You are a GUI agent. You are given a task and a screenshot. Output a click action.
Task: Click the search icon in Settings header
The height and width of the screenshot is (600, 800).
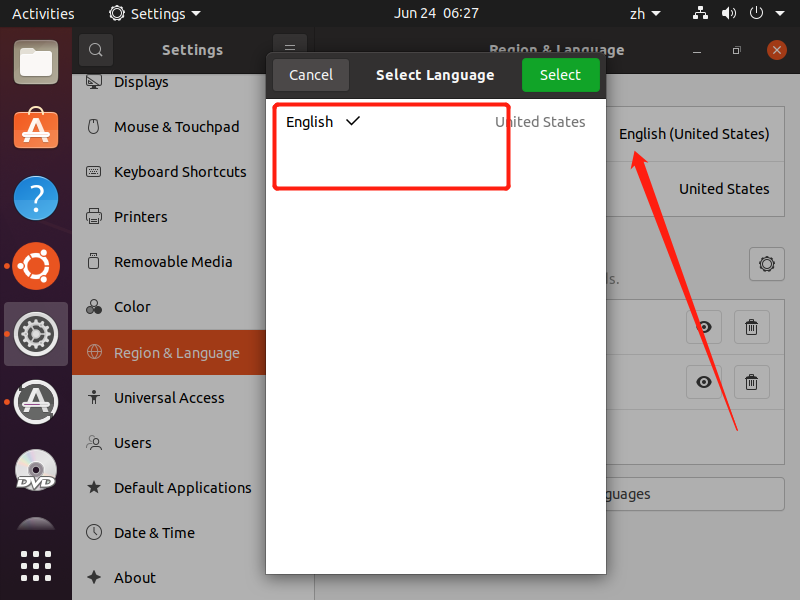click(x=96, y=50)
